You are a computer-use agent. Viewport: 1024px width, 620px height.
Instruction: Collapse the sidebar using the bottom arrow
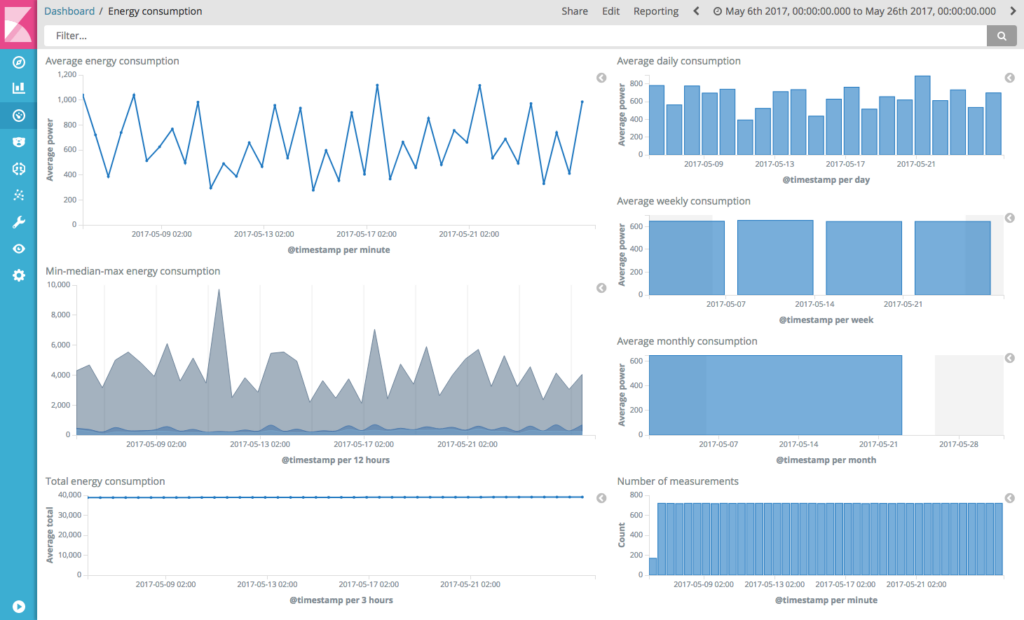[x=17, y=604]
